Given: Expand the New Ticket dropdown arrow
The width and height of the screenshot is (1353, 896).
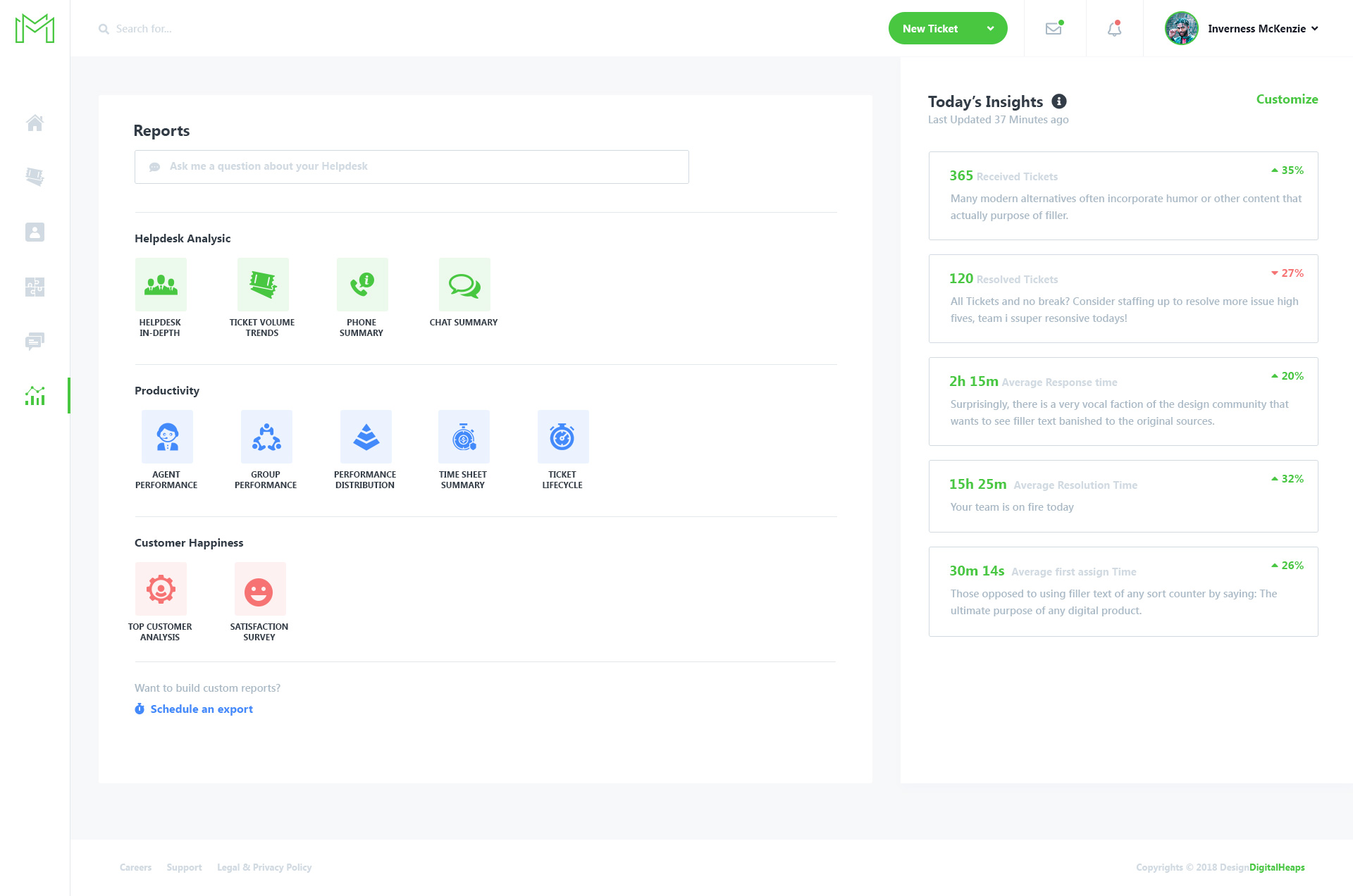Looking at the screenshot, I should 991,28.
